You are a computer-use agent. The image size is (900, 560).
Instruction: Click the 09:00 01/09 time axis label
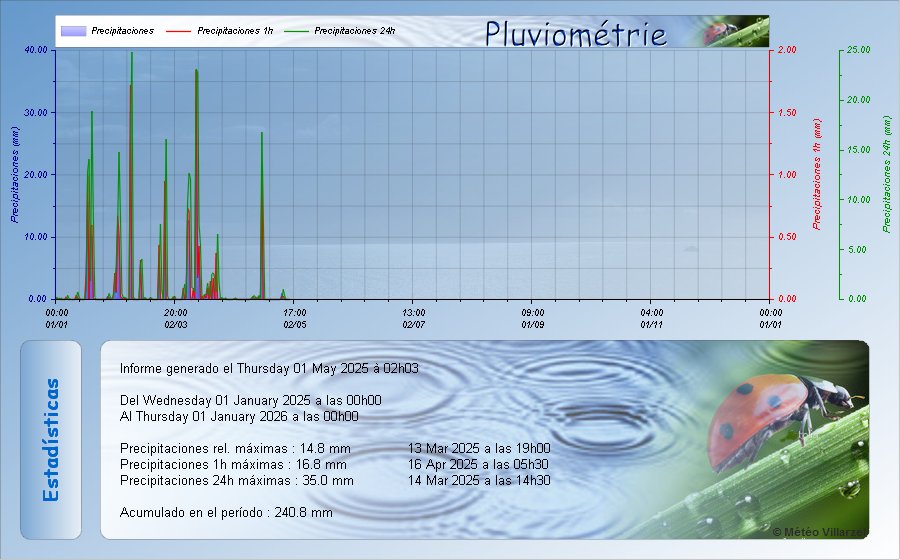[x=533, y=318]
